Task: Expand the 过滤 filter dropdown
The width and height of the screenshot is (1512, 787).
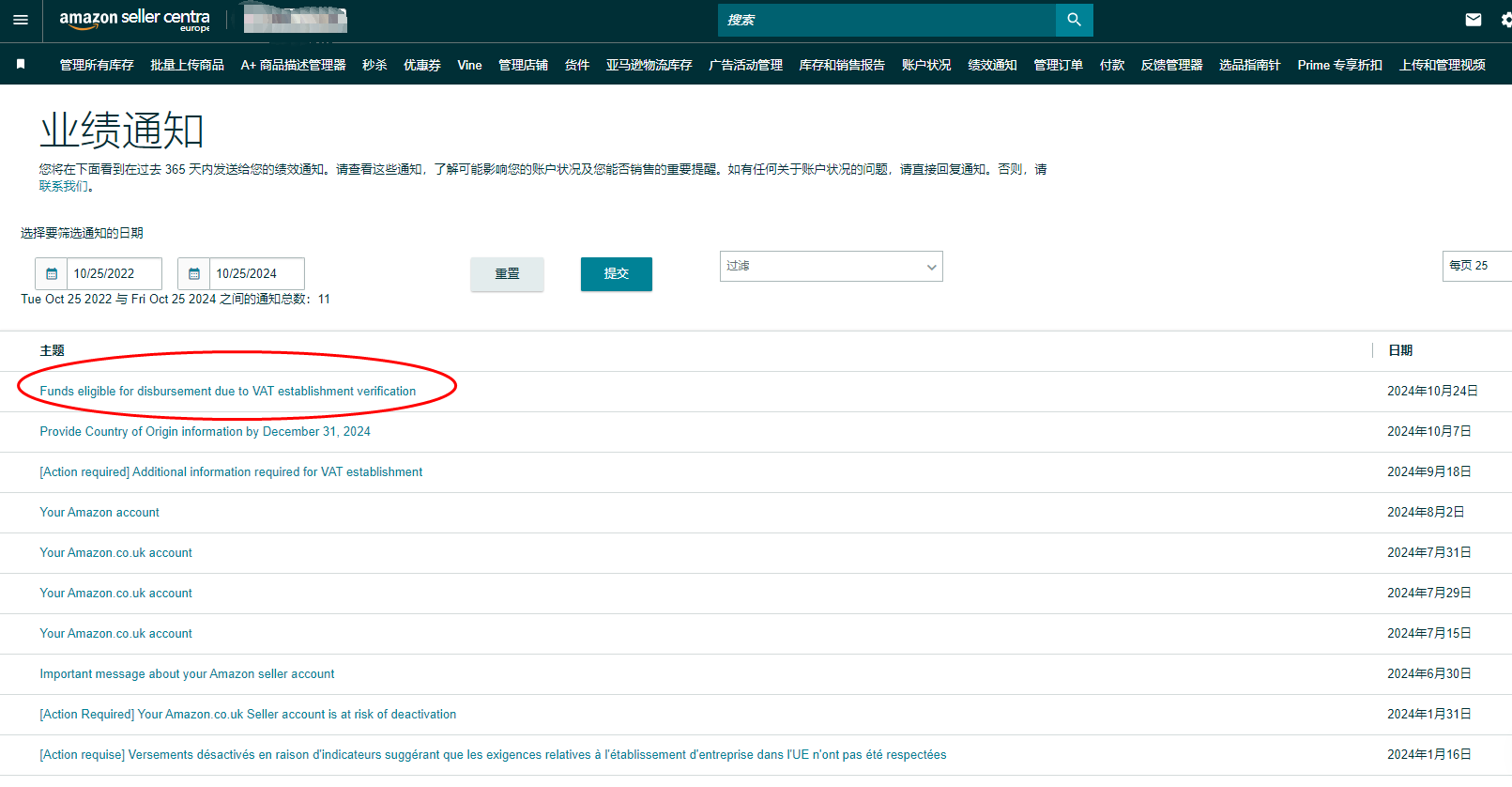Action: [831, 267]
